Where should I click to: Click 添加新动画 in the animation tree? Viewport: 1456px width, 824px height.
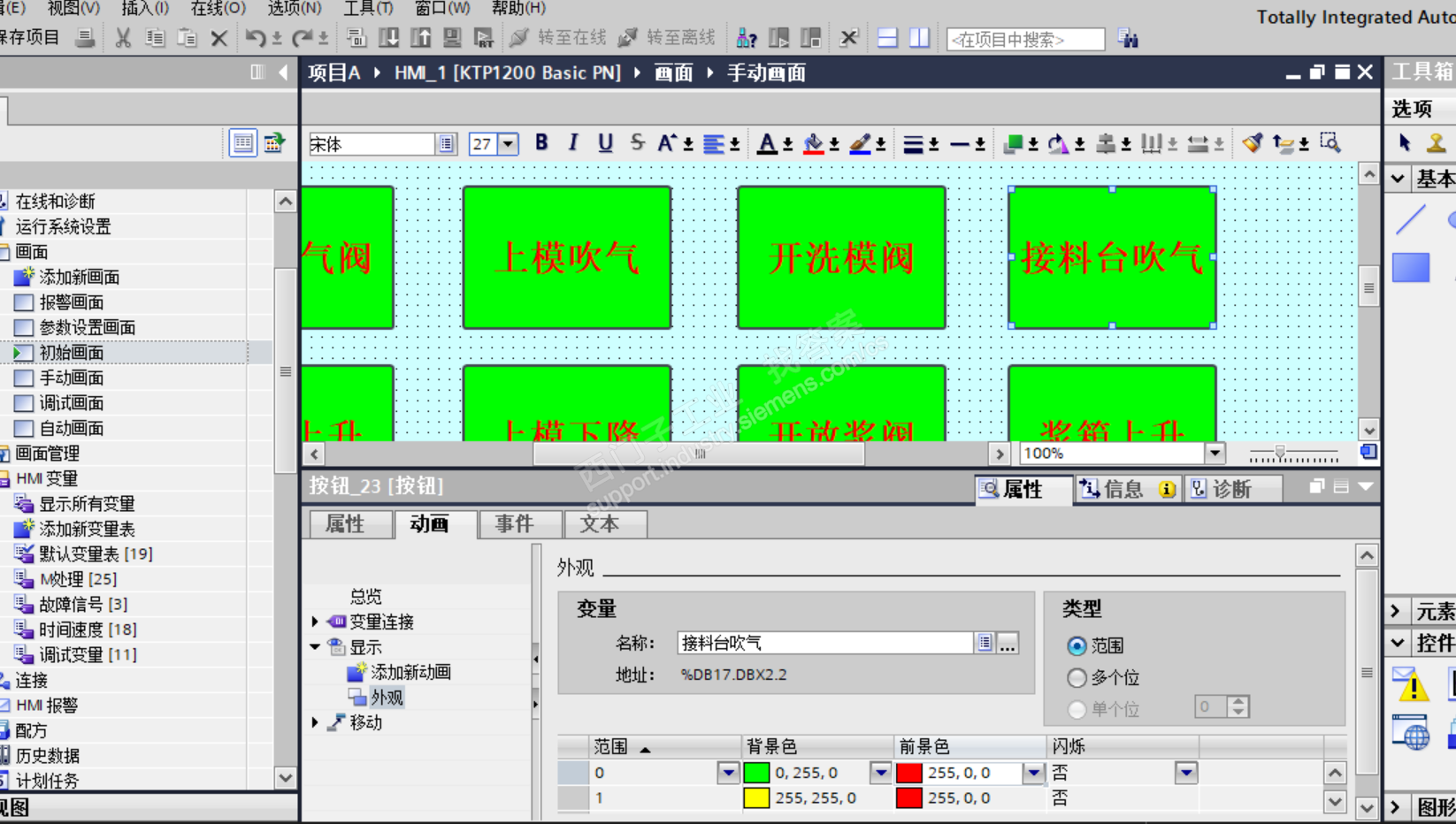(x=410, y=672)
